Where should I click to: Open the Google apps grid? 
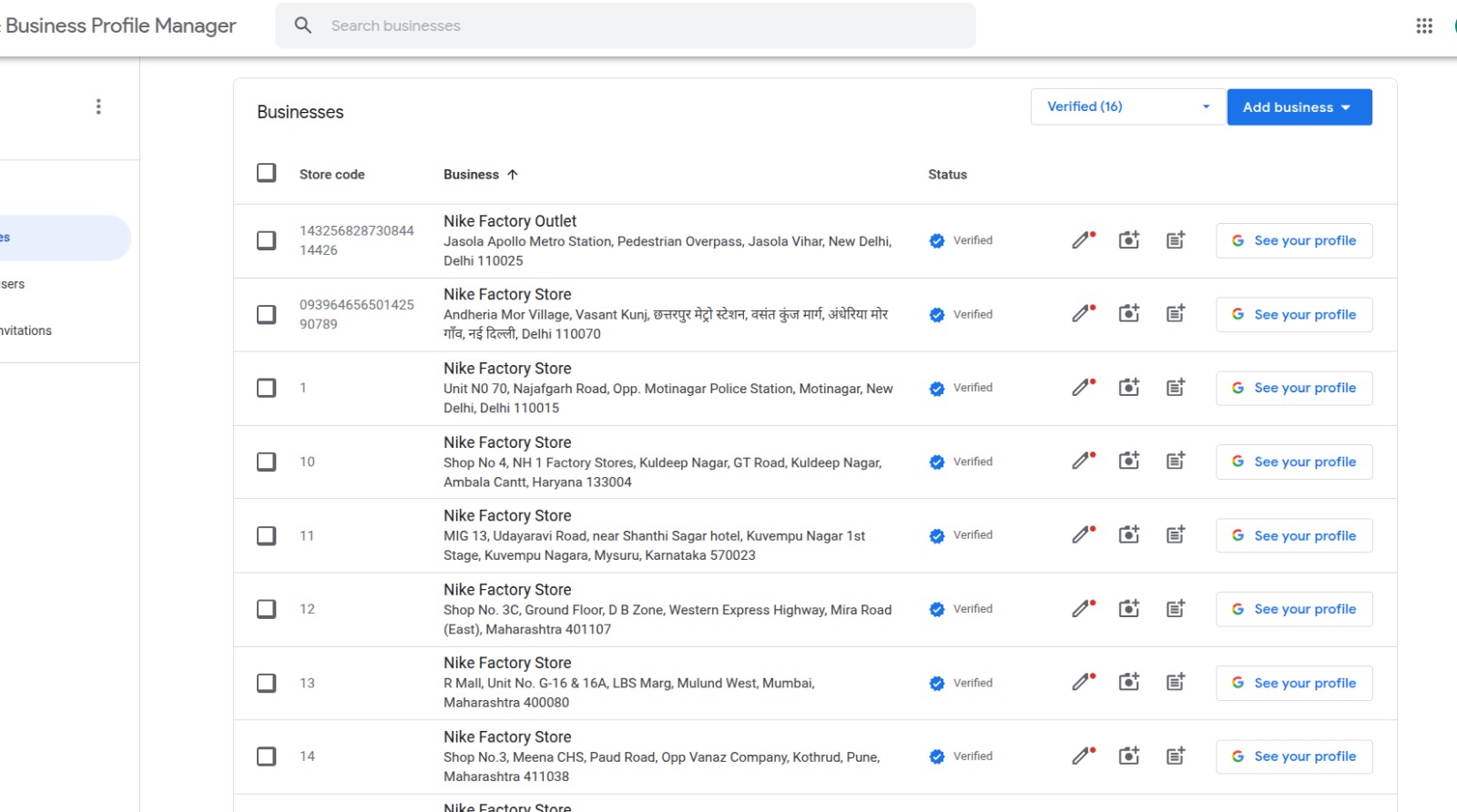point(1424,25)
